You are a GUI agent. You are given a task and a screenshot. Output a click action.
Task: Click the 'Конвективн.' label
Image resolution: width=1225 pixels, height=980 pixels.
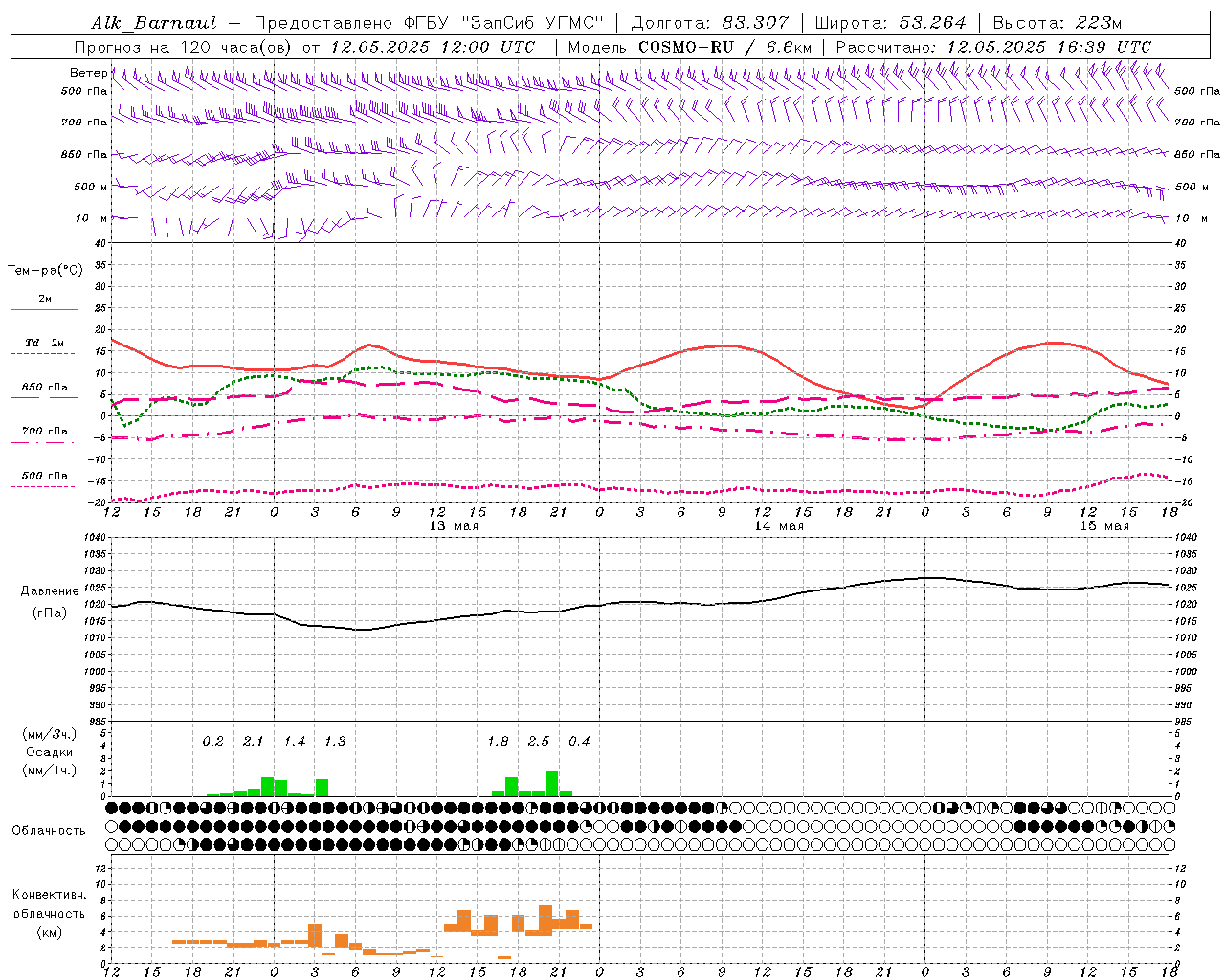tap(49, 895)
